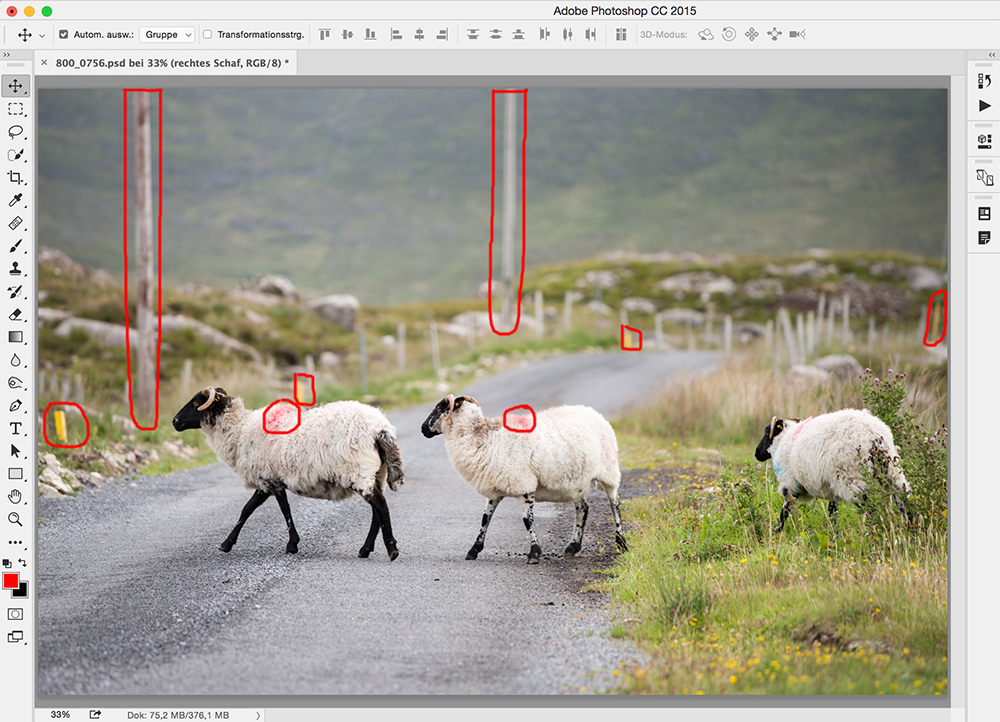Click the 33% zoom level field
The width and height of the screenshot is (1000, 722).
[61, 715]
